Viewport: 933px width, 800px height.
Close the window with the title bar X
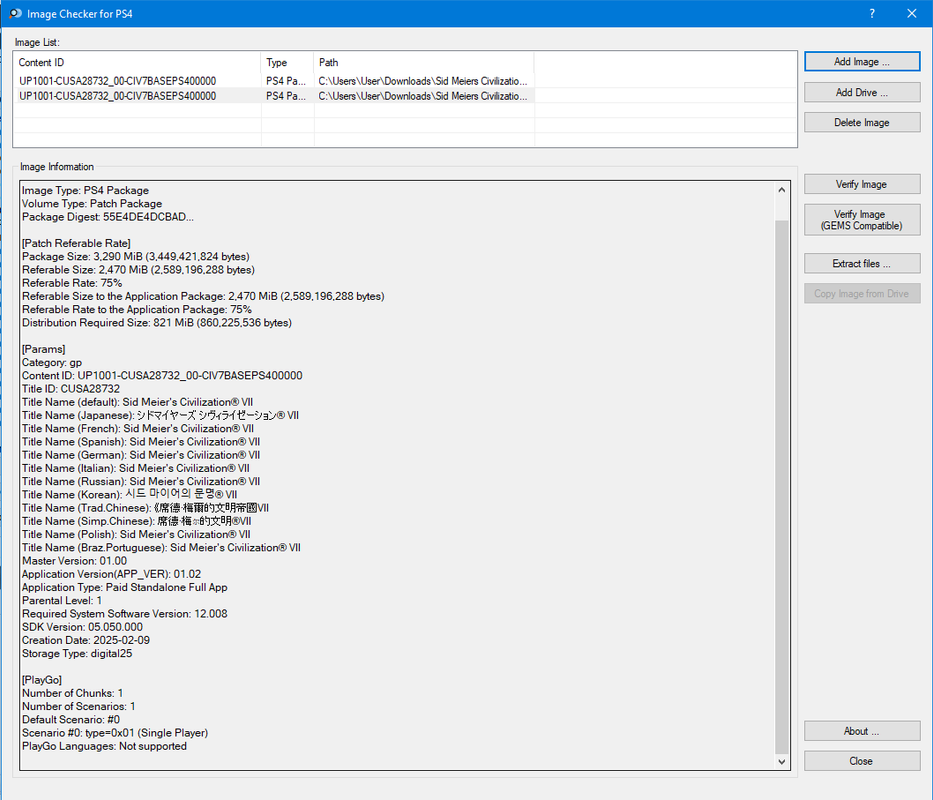click(912, 14)
